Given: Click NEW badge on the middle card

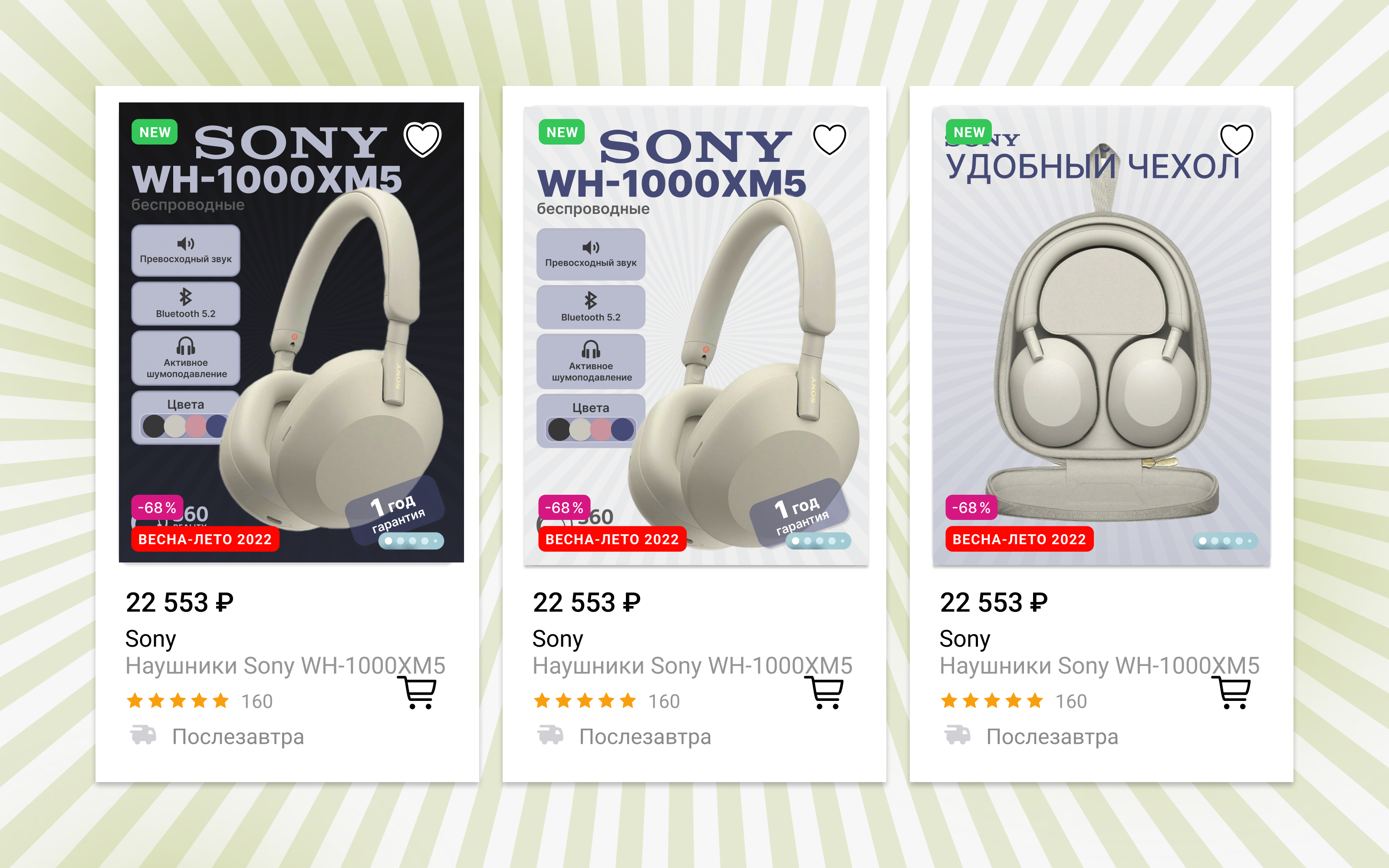Looking at the screenshot, I should [x=562, y=132].
